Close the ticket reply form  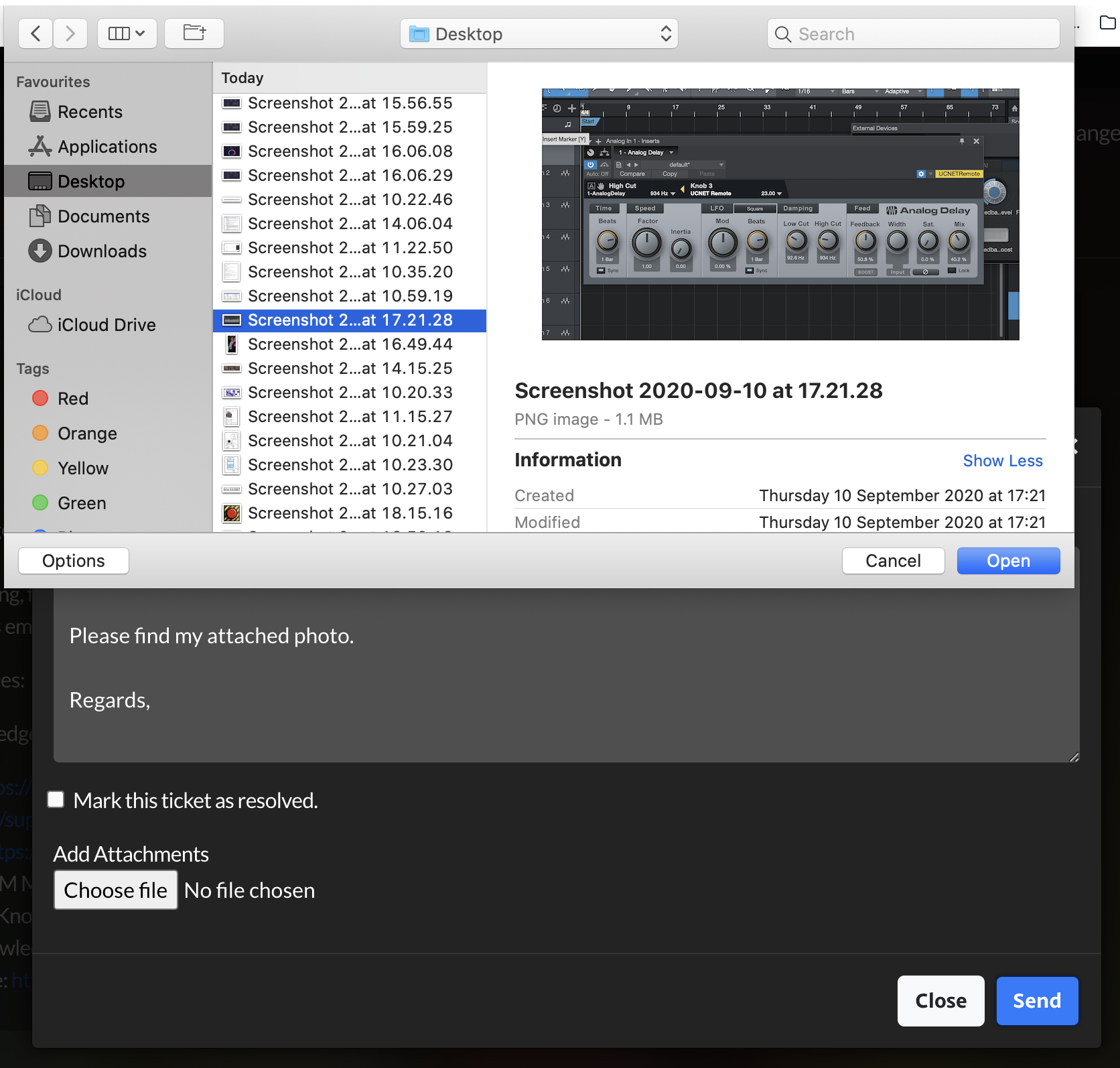click(940, 1001)
